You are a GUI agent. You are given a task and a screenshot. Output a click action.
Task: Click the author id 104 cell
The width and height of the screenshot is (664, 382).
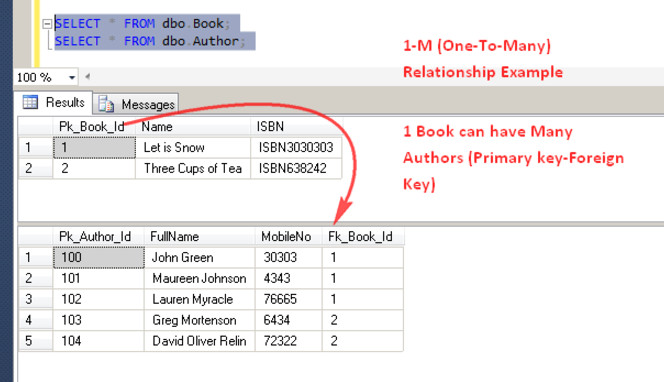(99, 341)
